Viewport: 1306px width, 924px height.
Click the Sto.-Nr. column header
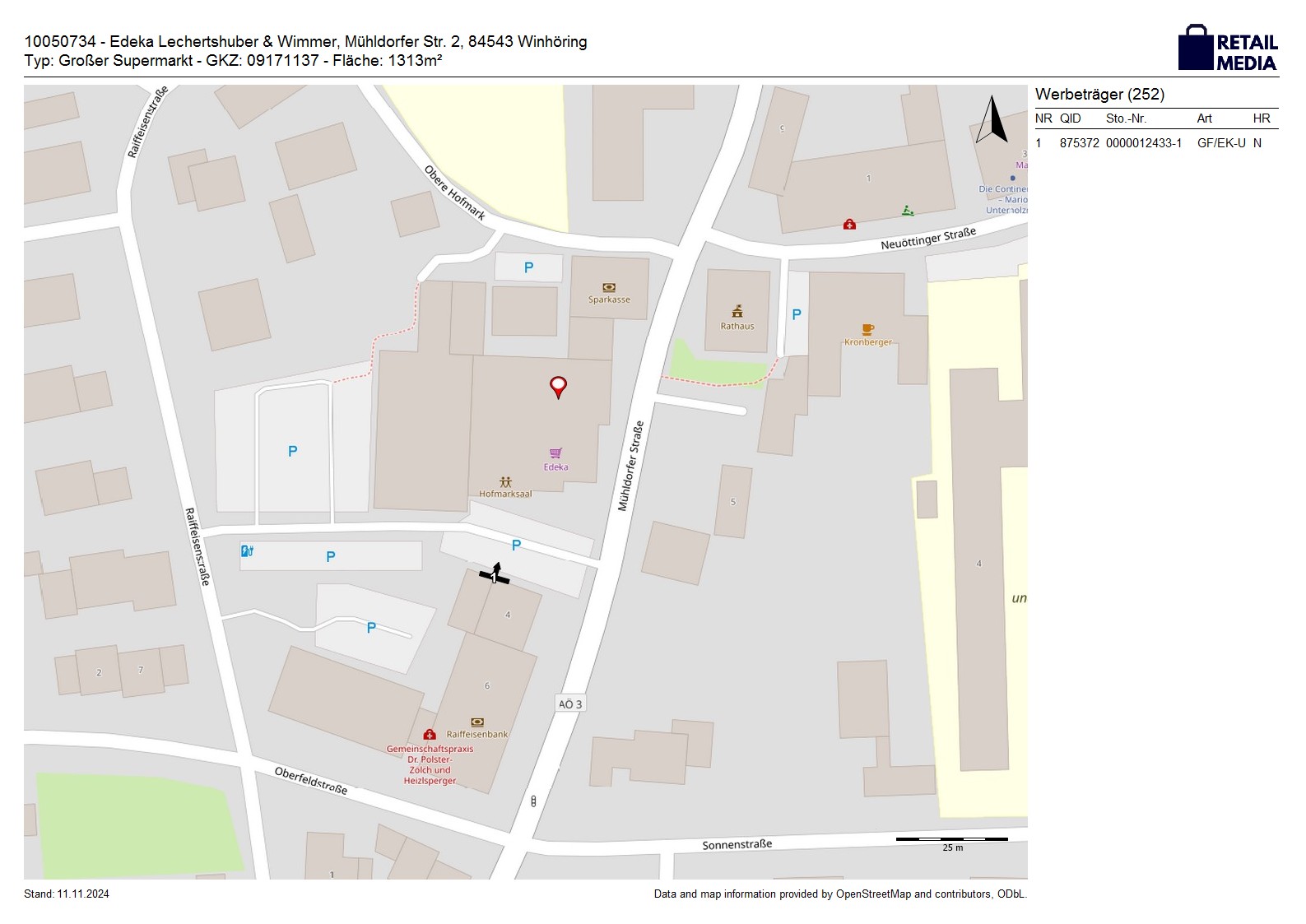click(1126, 118)
